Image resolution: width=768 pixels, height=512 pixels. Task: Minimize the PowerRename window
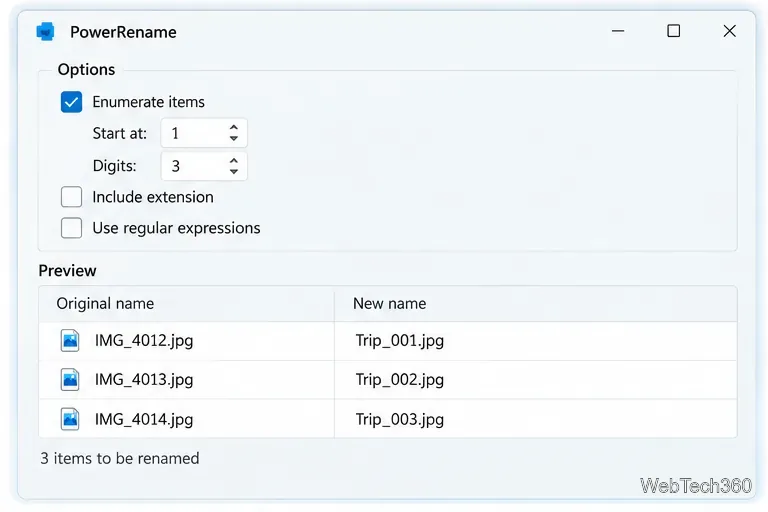pyautogui.click(x=618, y=31)
